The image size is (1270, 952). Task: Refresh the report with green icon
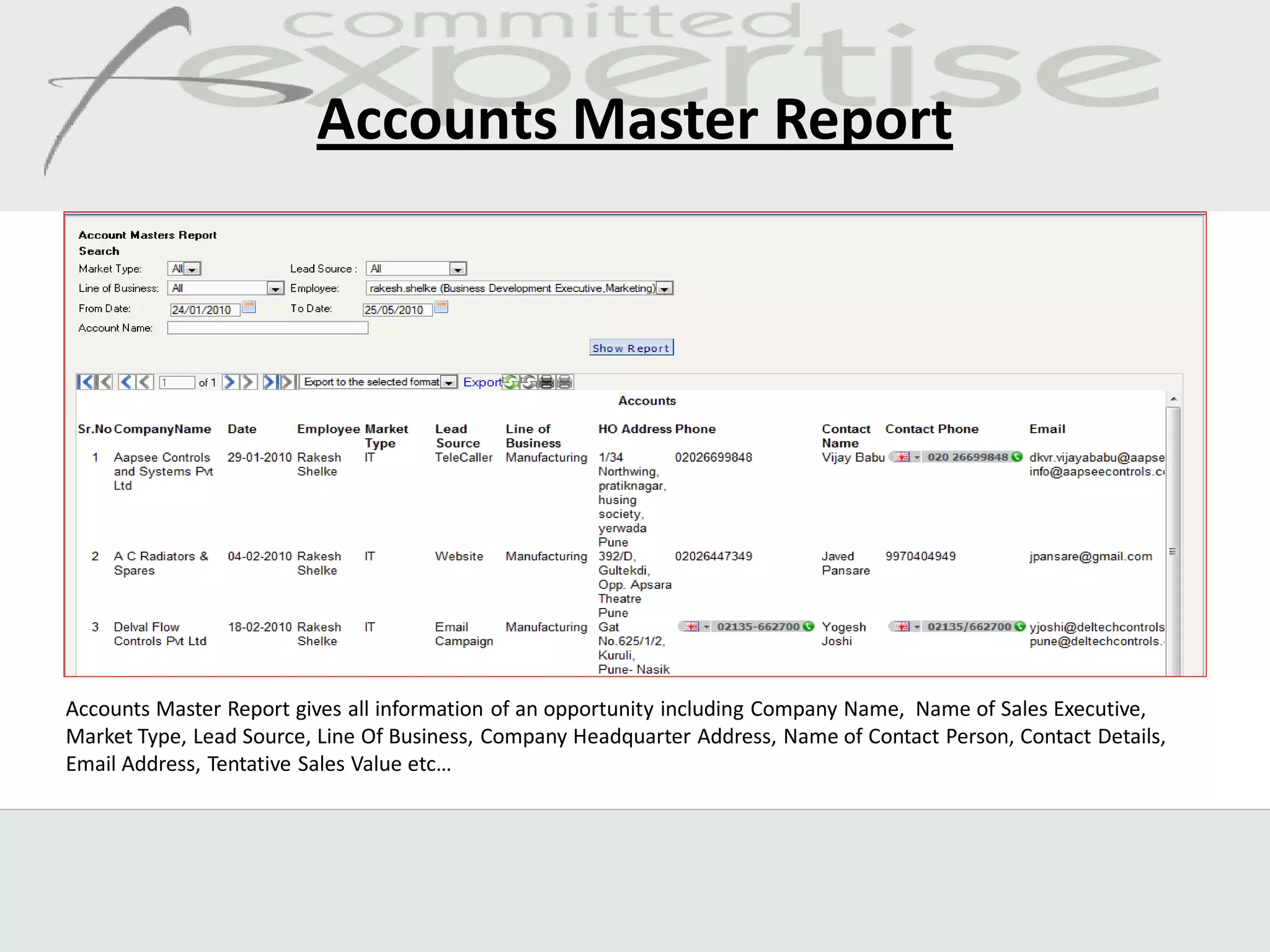[x=511, y=382]
